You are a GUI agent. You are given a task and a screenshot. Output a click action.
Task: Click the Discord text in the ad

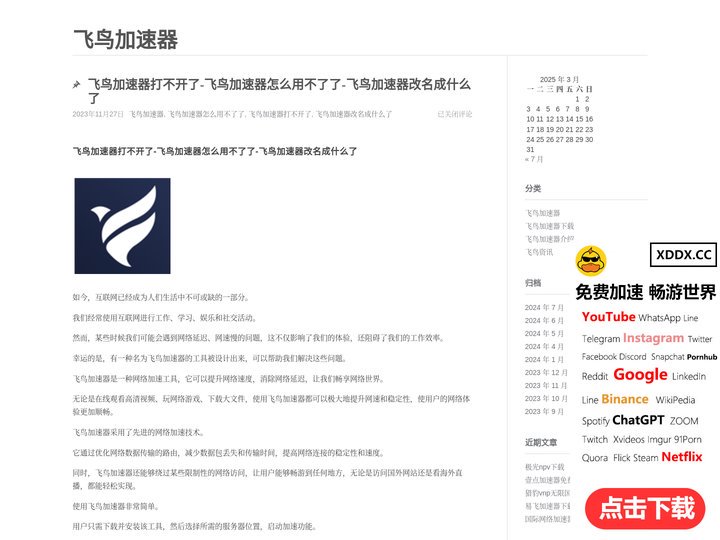click(633, 357)
